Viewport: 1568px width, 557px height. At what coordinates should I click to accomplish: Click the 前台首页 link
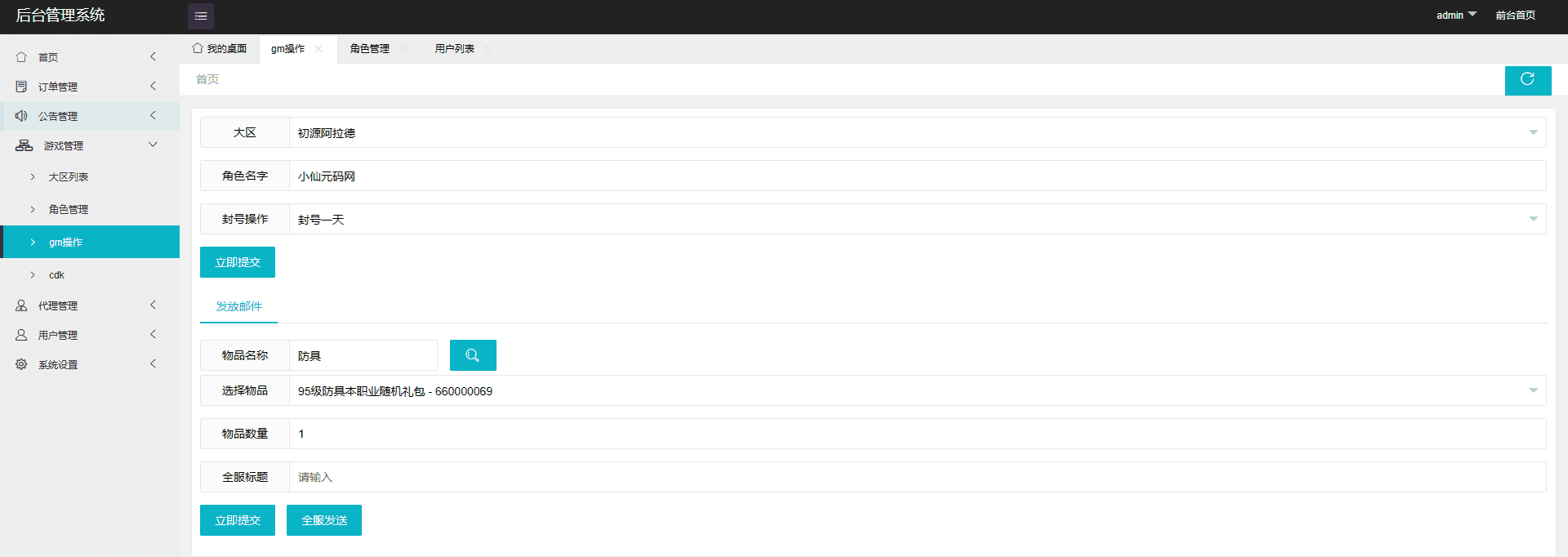[1516, 16]
